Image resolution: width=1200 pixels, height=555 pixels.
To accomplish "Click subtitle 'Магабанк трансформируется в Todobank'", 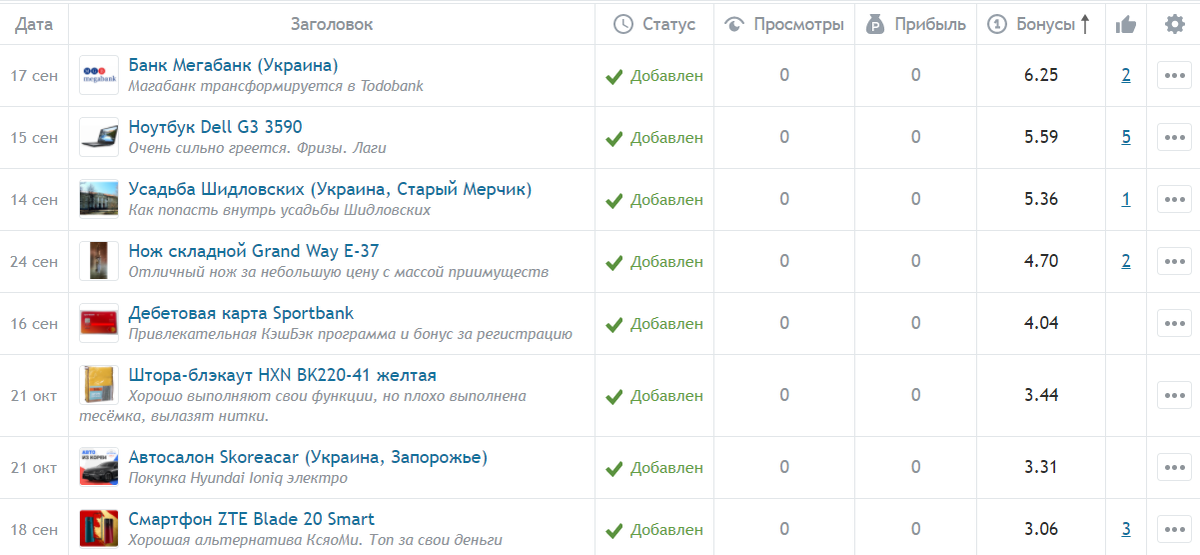I will coord(276,86).
